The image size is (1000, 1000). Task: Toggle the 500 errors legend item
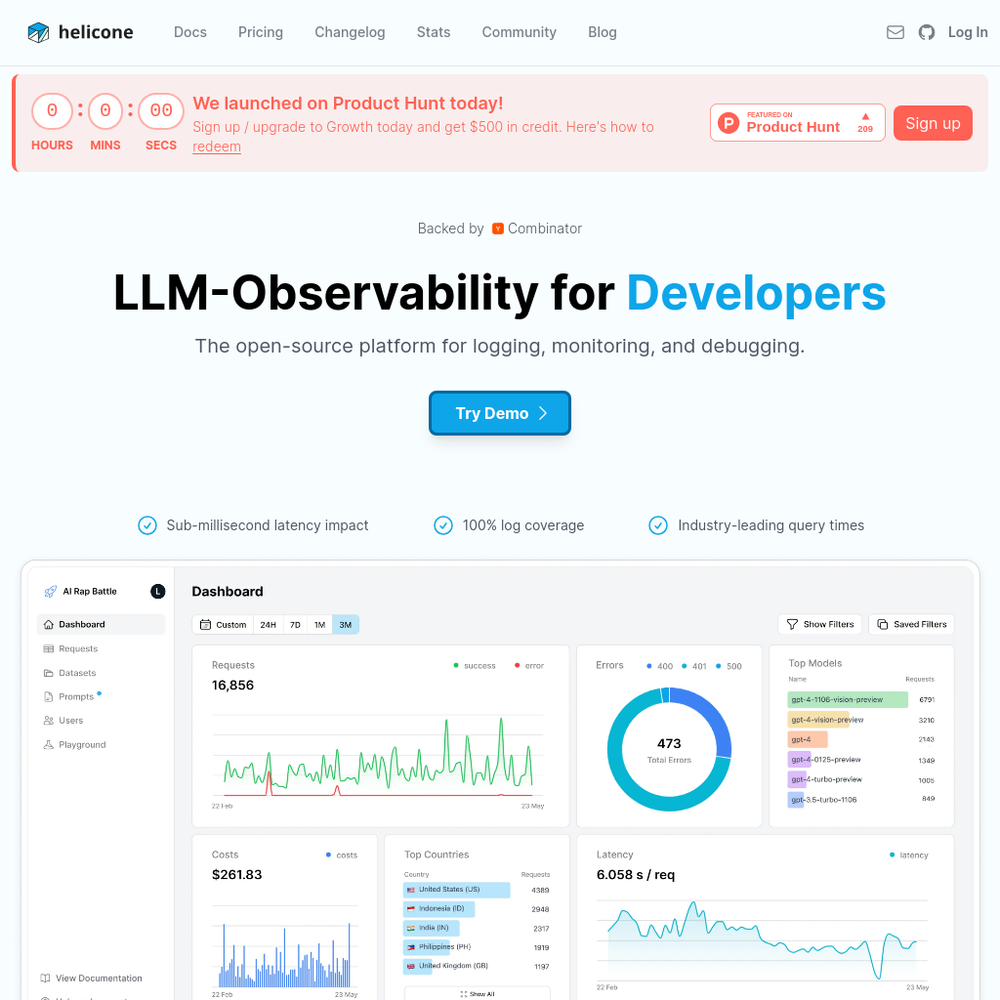coord(728,666)
